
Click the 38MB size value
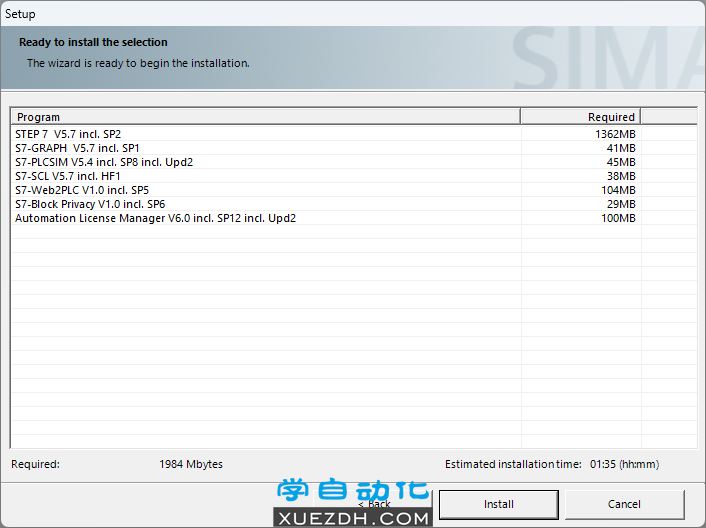click(621, 176)
